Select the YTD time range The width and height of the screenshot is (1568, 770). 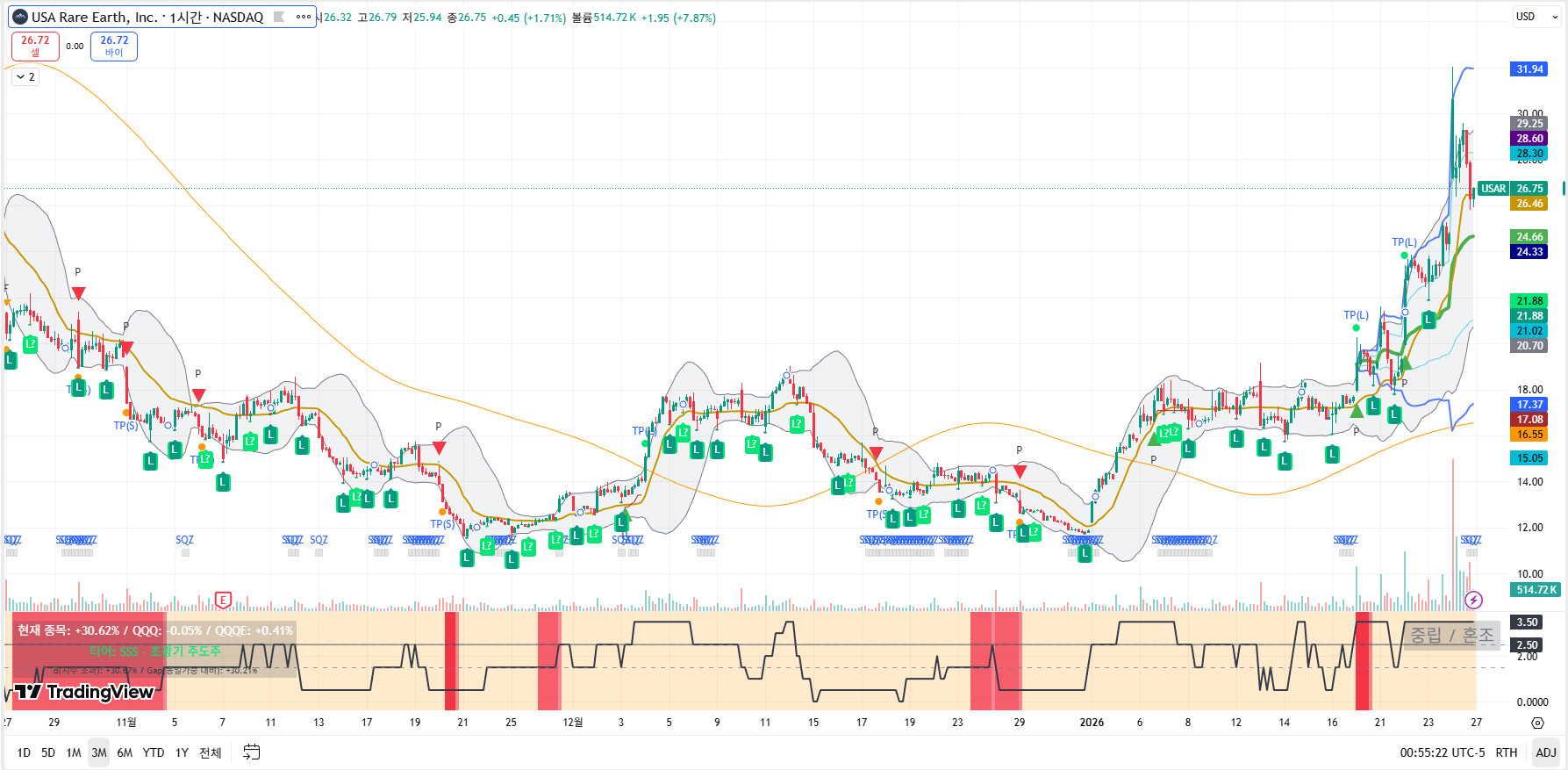154,752
